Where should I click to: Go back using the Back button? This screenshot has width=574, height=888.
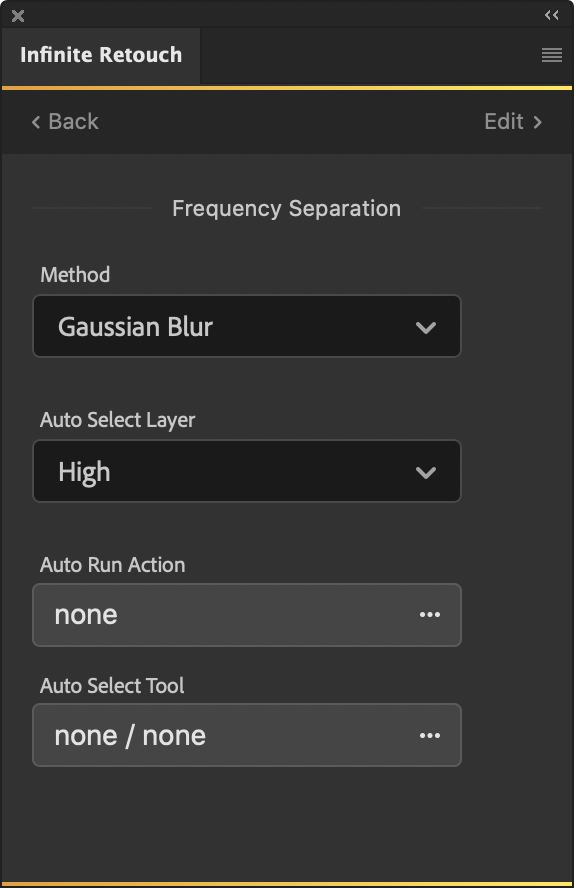65,122
